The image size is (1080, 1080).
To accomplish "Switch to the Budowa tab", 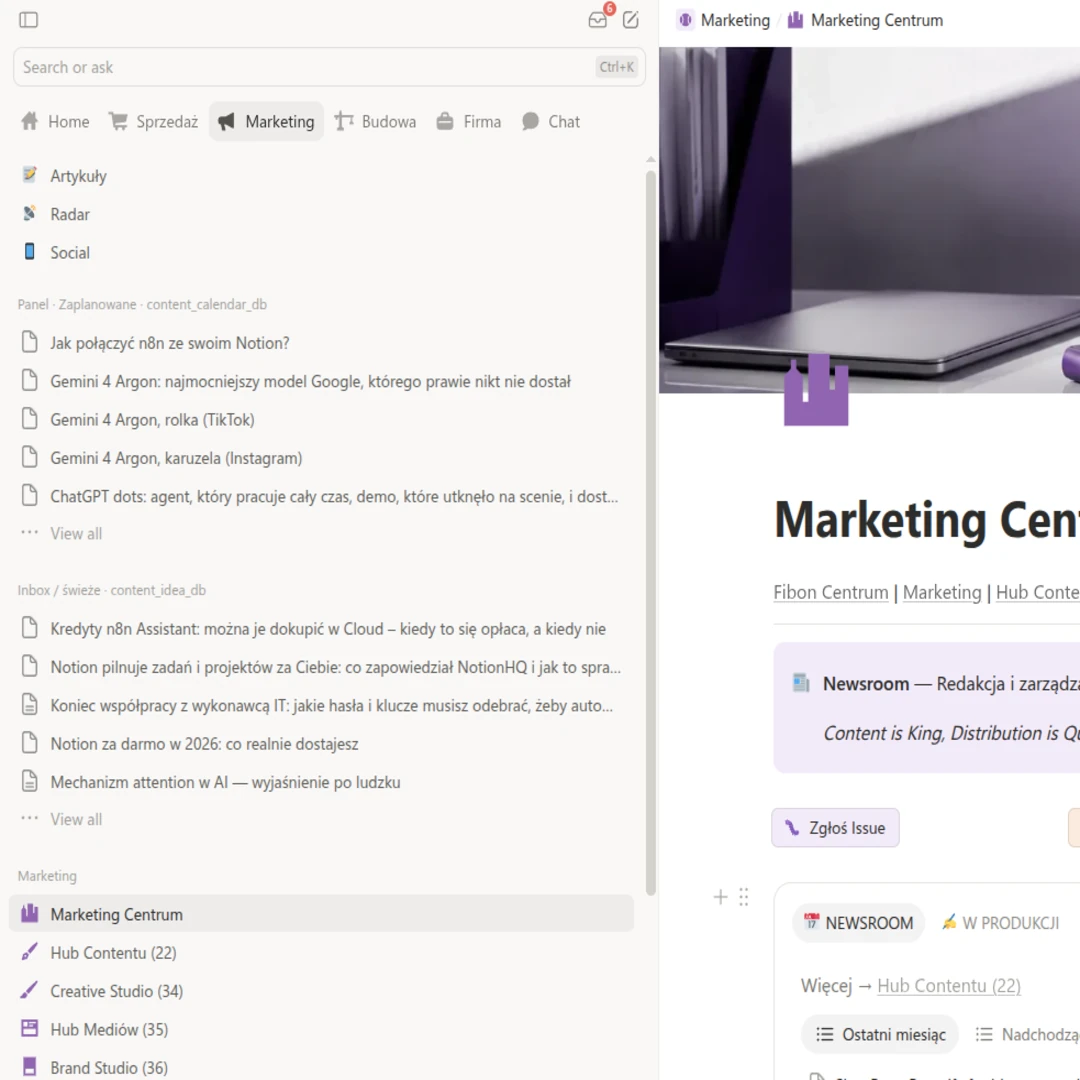I will [x=375, y=122].
